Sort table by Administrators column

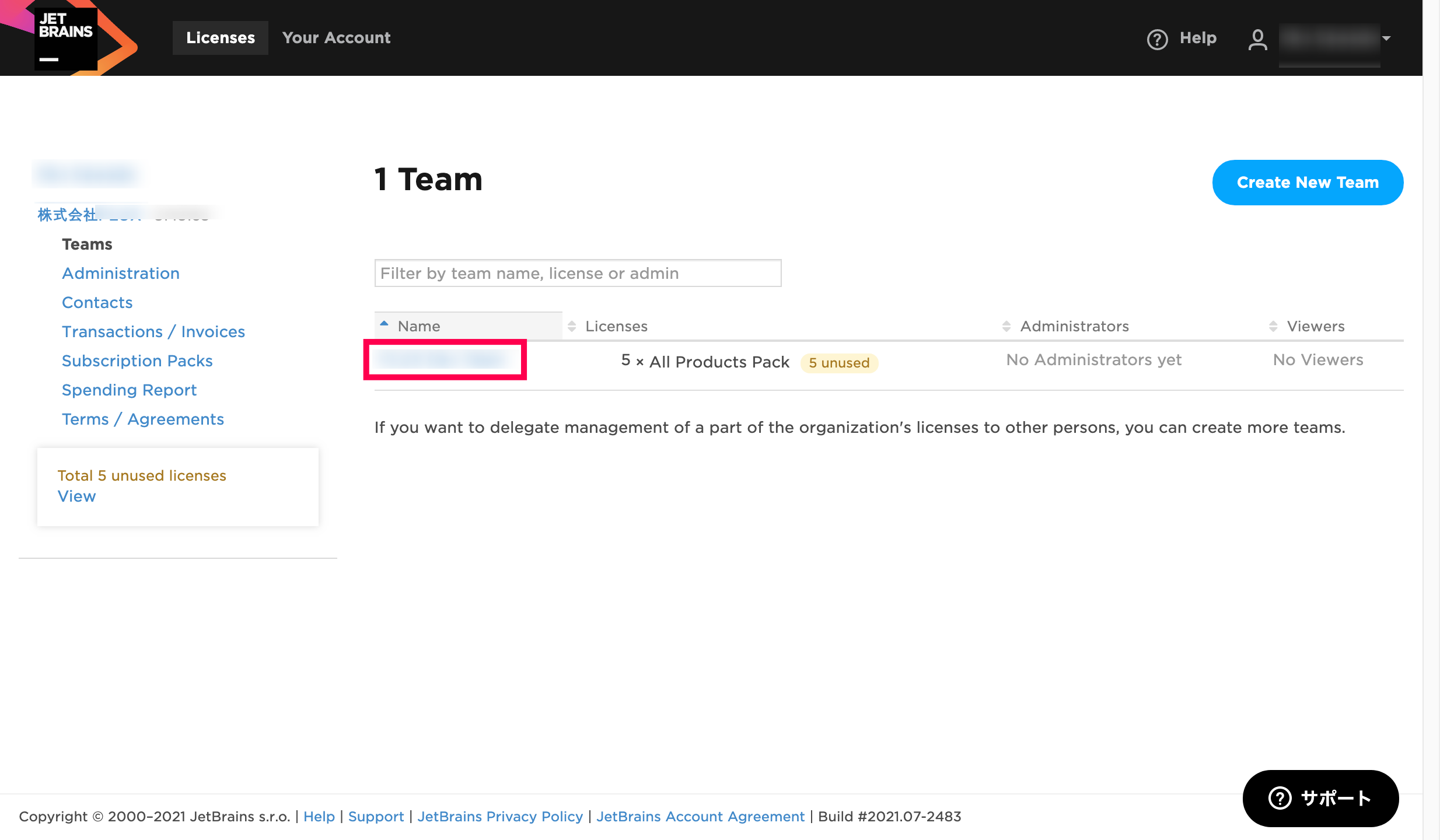coord(1074,326)
